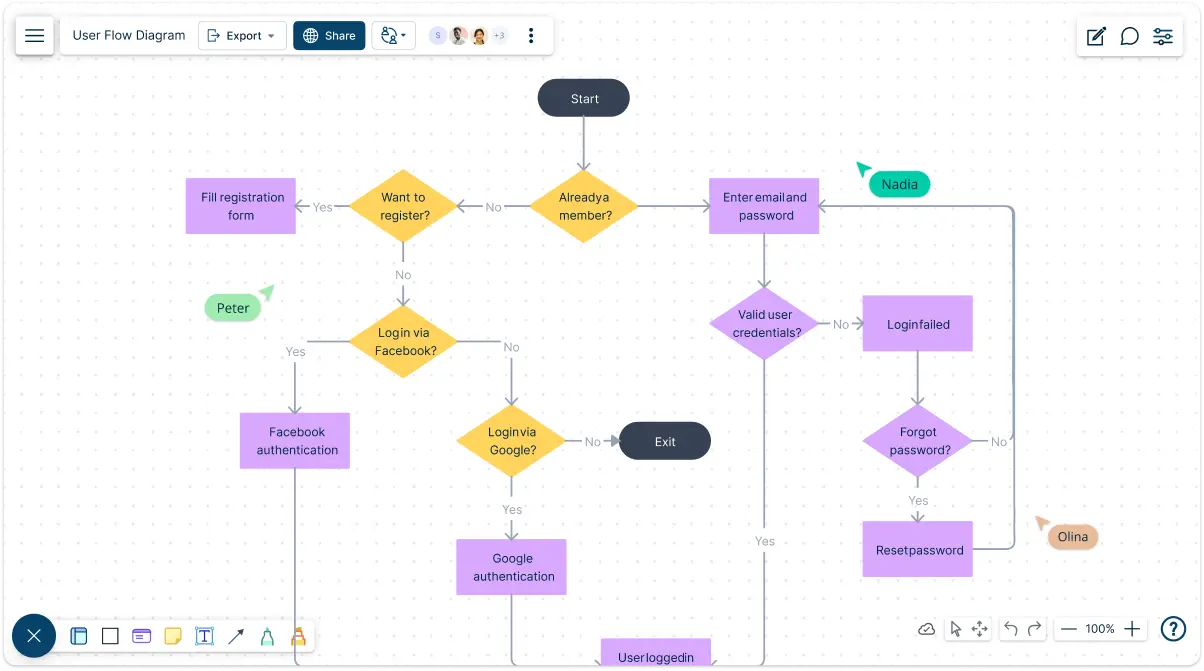Image resolution: width=1204 pixels, height=671 pixels.
Task: Select the 'Enter email and password' box
Action: point(764,206)
